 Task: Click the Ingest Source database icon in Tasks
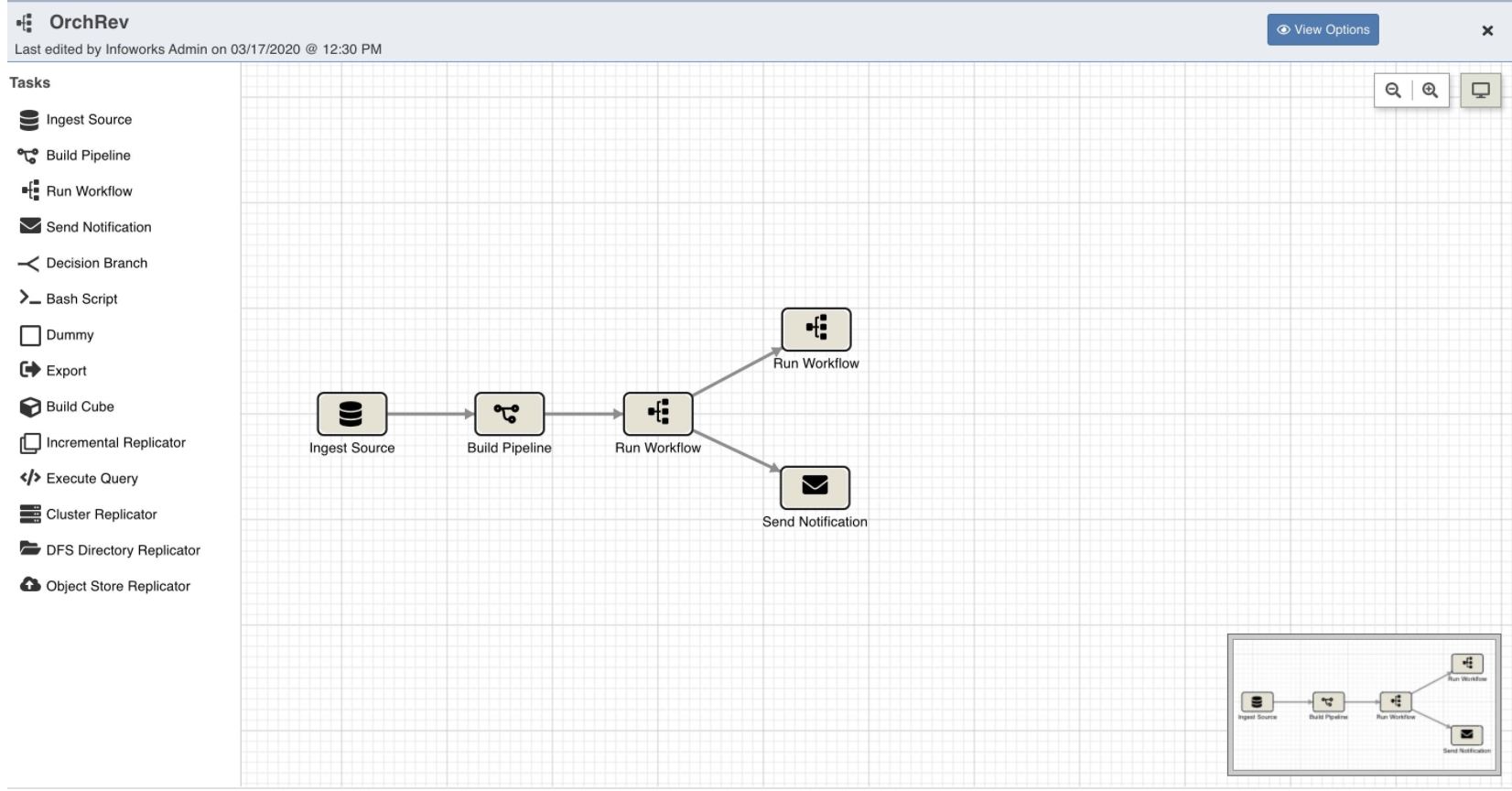[29, 120]
